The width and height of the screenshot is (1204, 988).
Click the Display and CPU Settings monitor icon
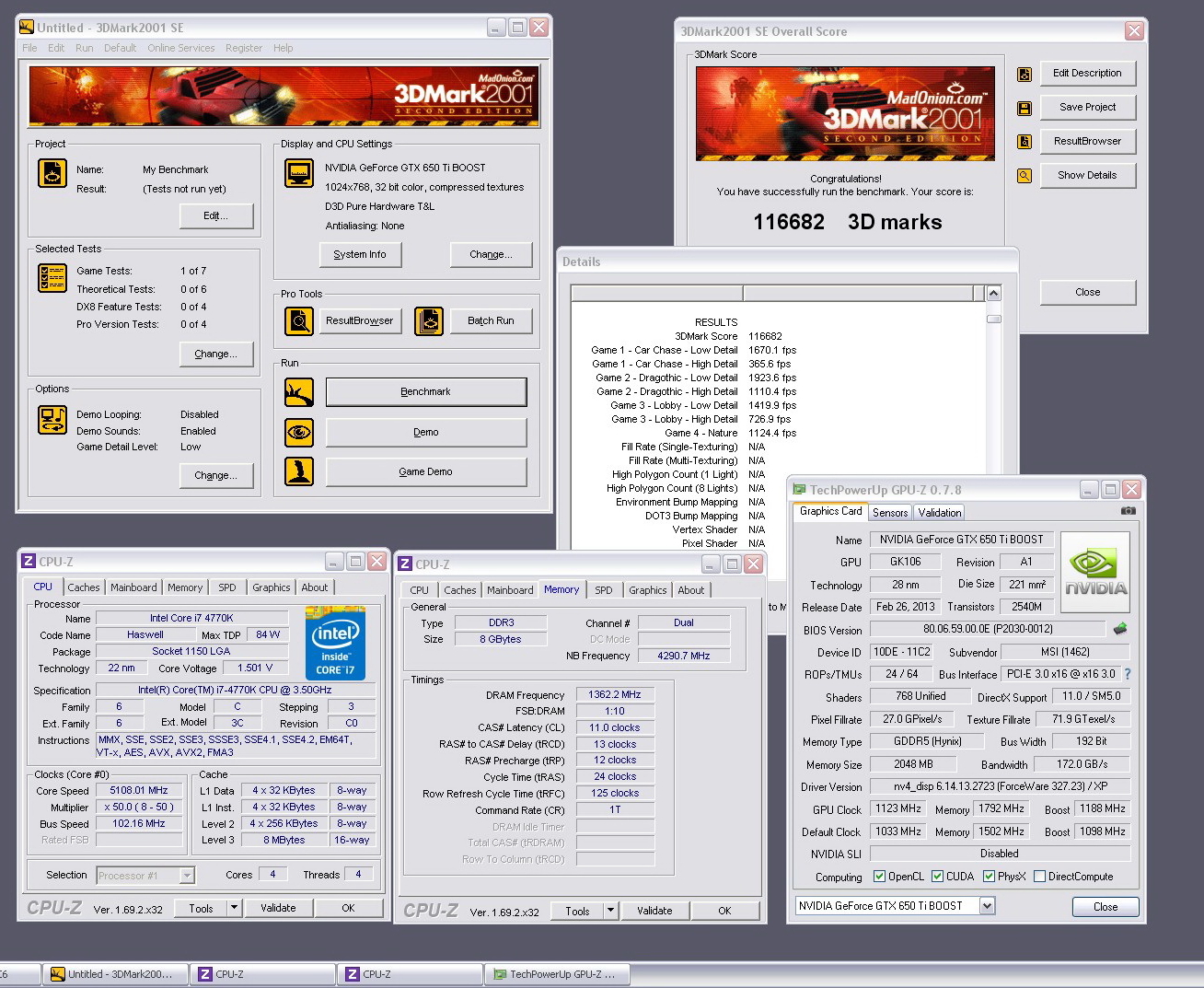[x=299, y=173]
